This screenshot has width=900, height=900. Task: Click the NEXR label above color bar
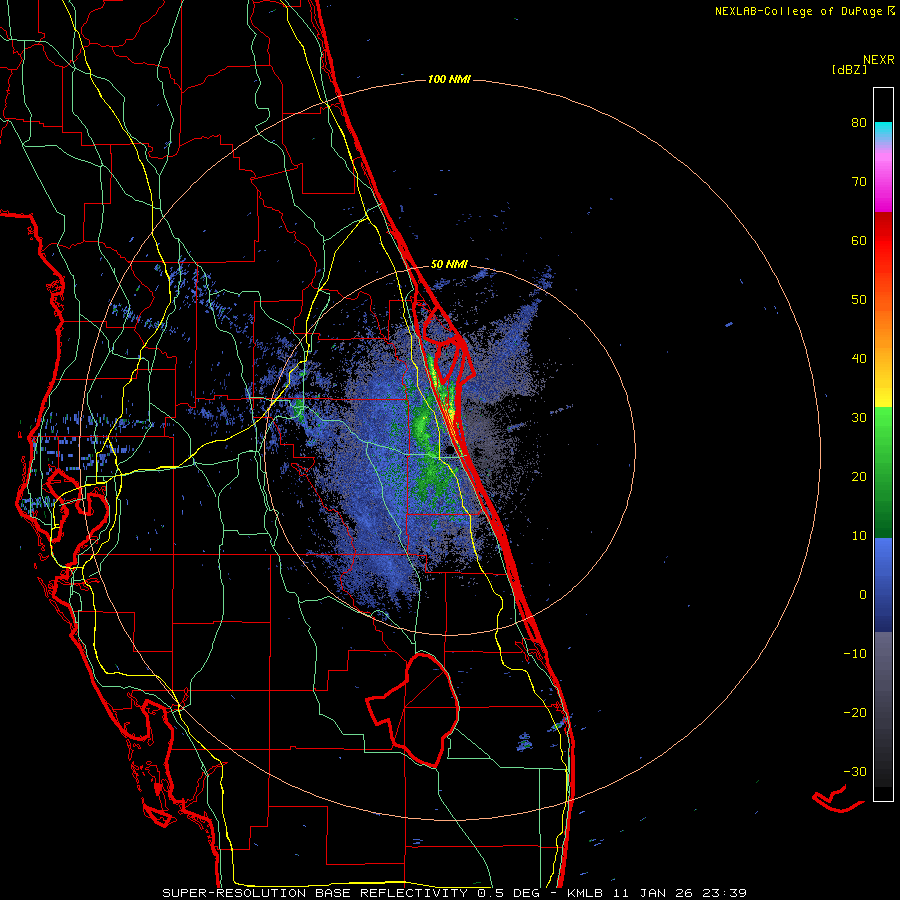pyautogui.click(x=878, y=60)
